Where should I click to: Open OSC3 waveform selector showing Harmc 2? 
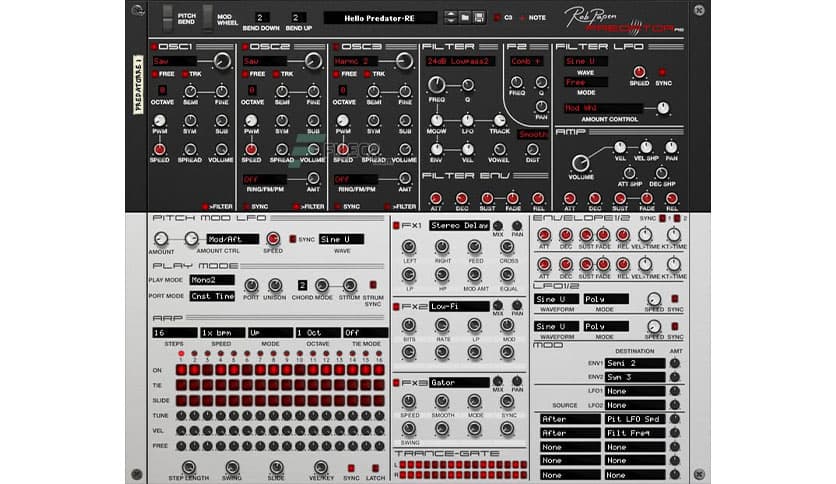[x=357, y=61]
